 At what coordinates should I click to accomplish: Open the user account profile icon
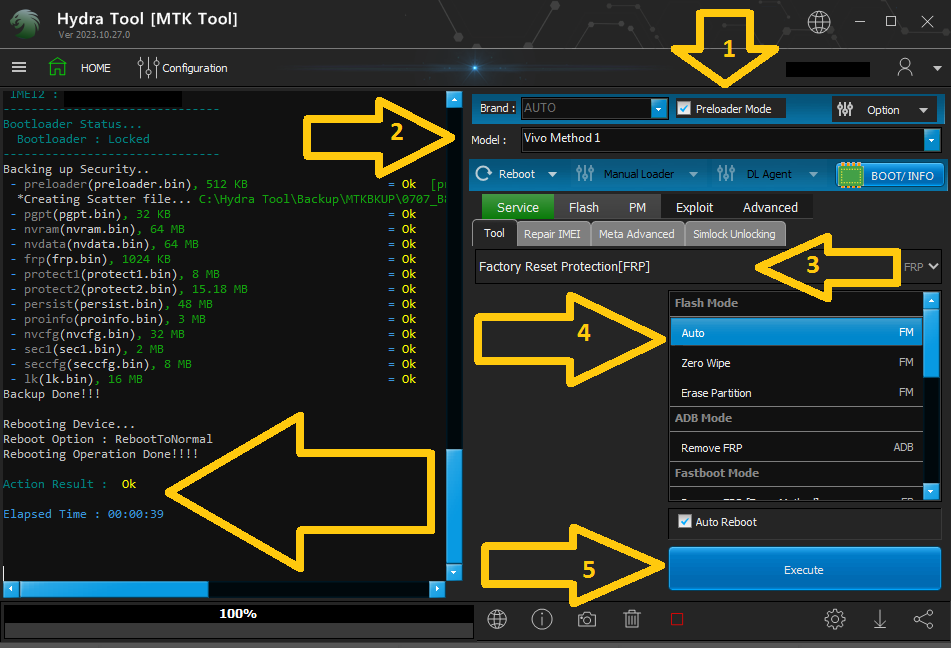pos(905,67)
